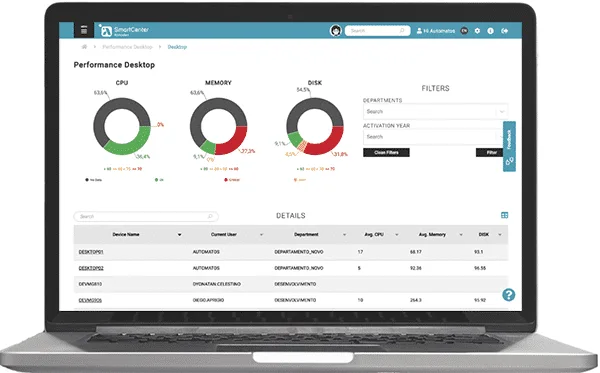Open the Department column arrow
600x373 pixels.
point(344,235)
